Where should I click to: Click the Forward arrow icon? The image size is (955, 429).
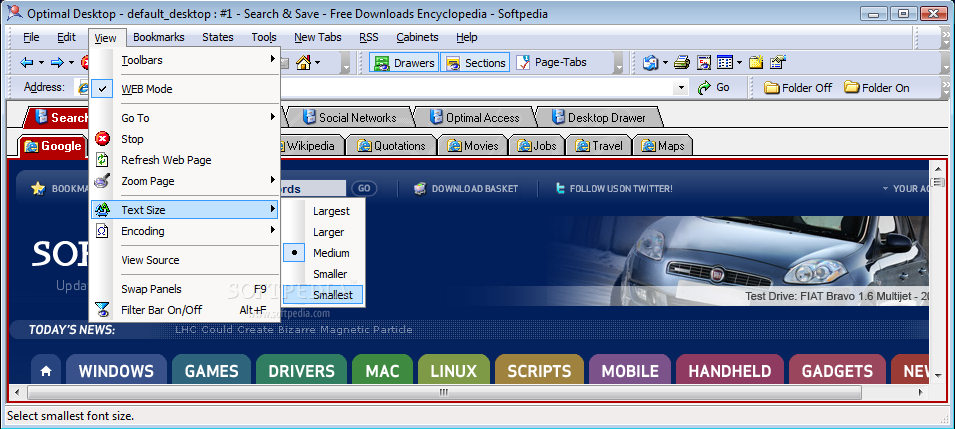pos(57,62)
